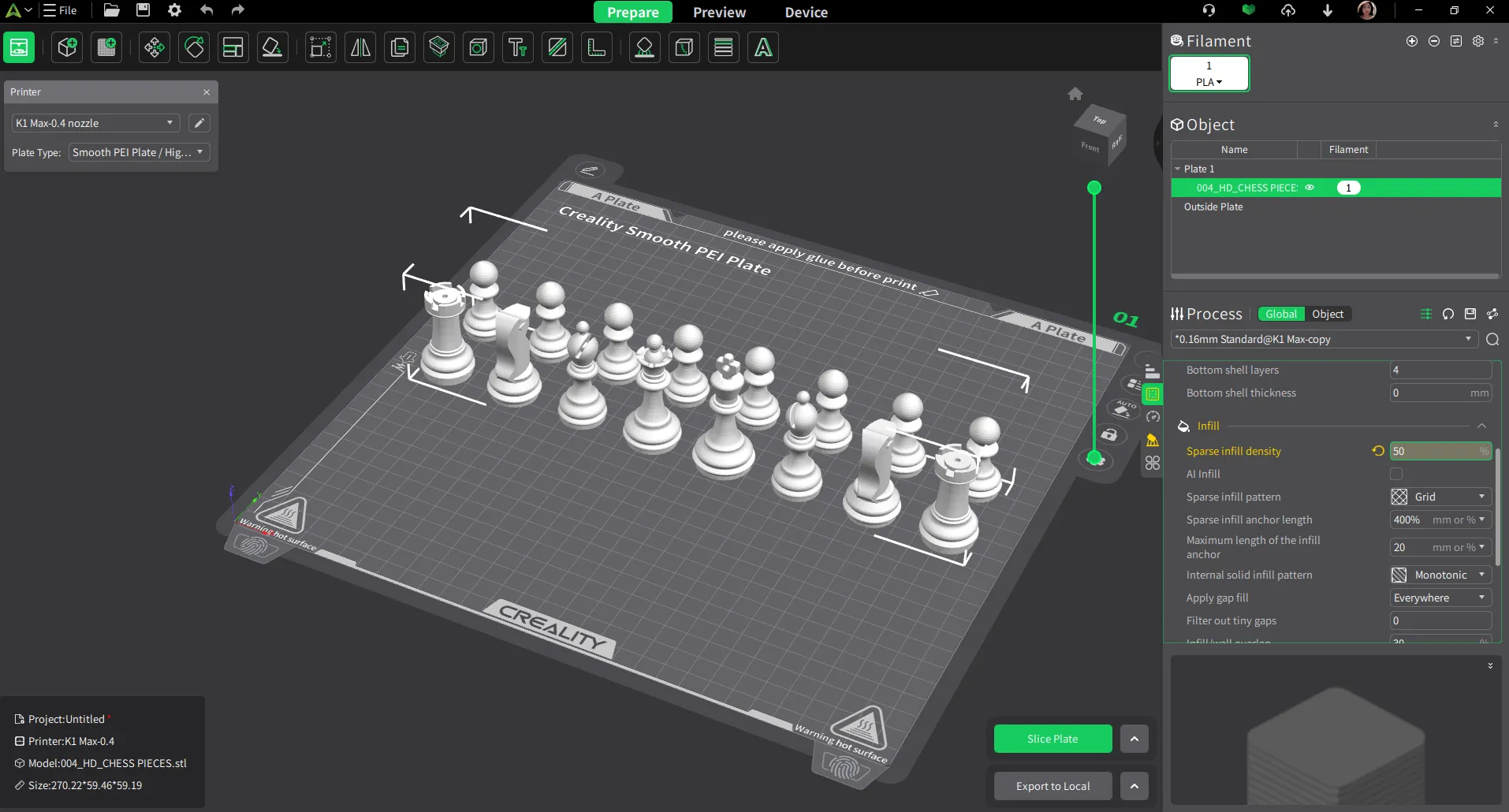
Task: Select the Text emboss tool
Action: point(518,47)
